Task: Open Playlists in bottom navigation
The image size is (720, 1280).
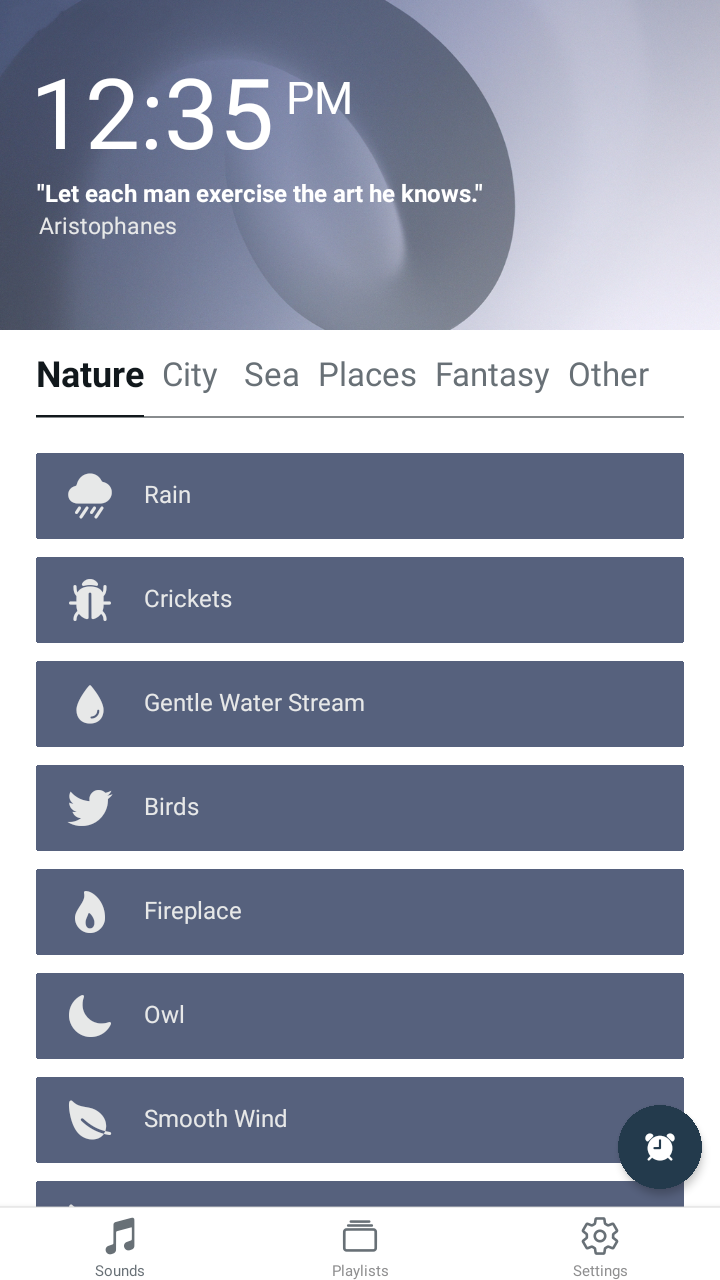Action: pyautogui.click(x=360, y=1247)
